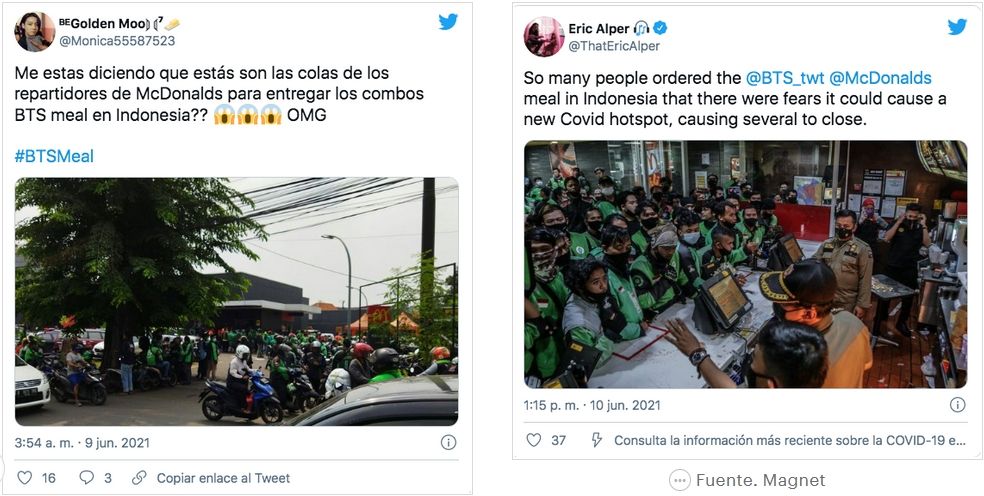Screen dimensions: 984x496
Task: Open the #BTSMeal hashtag
Action: (54, 156)
